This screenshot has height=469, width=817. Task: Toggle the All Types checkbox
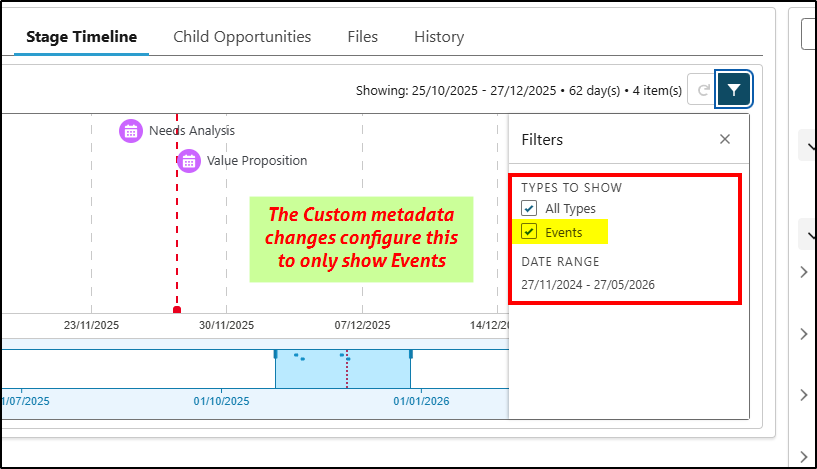529,208
